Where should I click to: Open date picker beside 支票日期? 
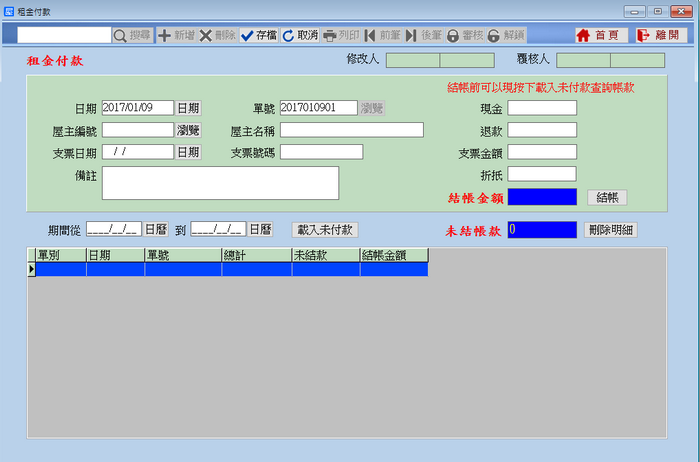(188, 152)
